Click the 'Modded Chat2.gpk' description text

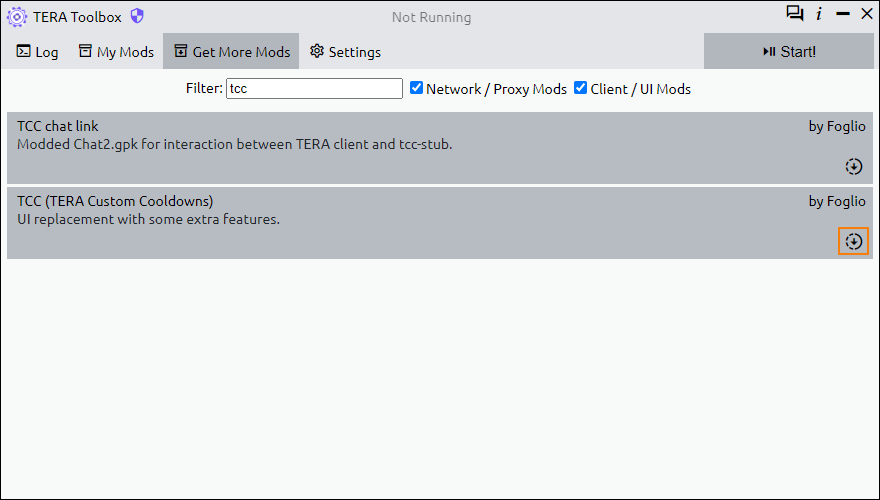tap(235, 144)
